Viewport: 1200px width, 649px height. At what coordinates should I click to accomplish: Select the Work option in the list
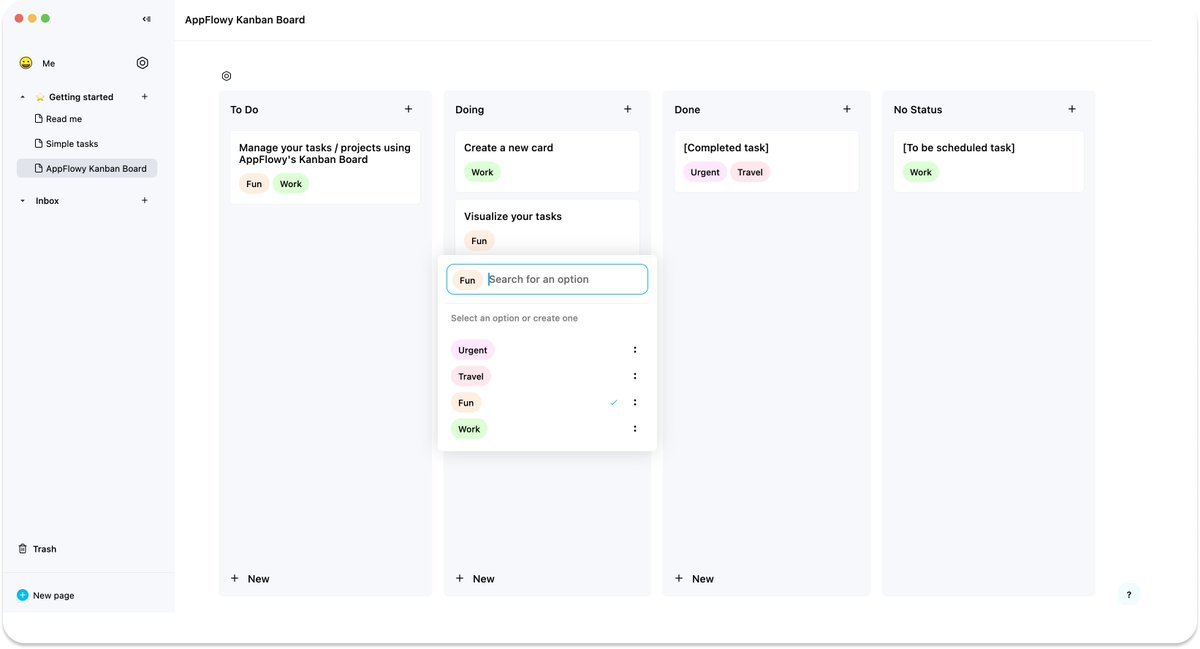point(469,429)
